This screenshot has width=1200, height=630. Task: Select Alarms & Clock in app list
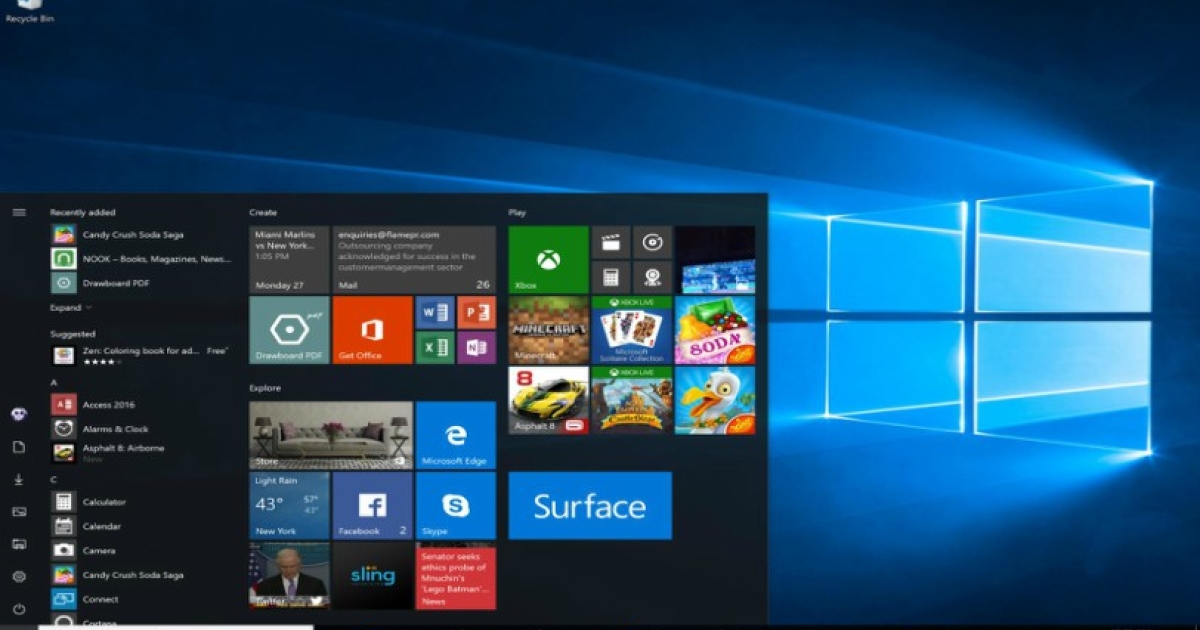(115, 429)
